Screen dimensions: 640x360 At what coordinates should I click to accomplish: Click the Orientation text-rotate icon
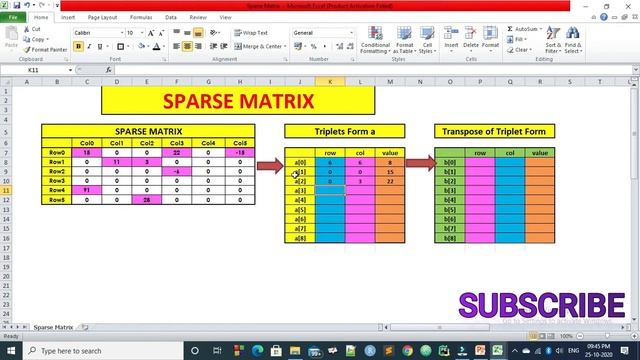(x=213, y=33)
